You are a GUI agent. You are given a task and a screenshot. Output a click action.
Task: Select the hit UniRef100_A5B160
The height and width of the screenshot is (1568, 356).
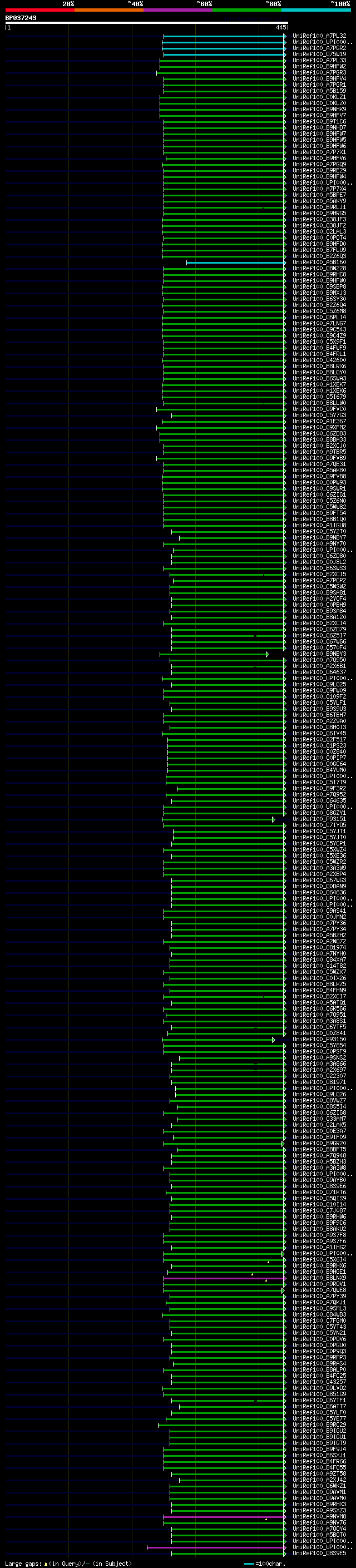pos(319,263)
